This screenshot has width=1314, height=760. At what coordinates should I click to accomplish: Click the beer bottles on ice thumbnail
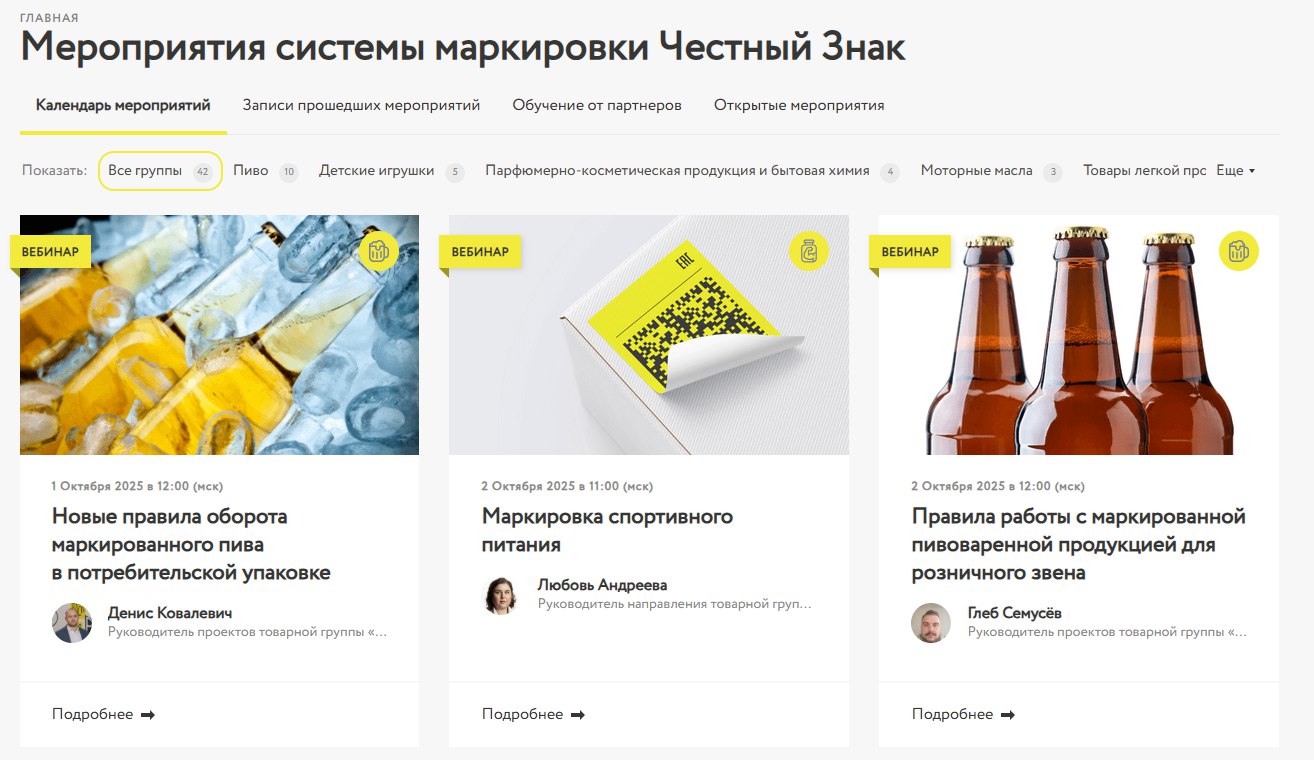pyautogui.click(x=219, y=335)
